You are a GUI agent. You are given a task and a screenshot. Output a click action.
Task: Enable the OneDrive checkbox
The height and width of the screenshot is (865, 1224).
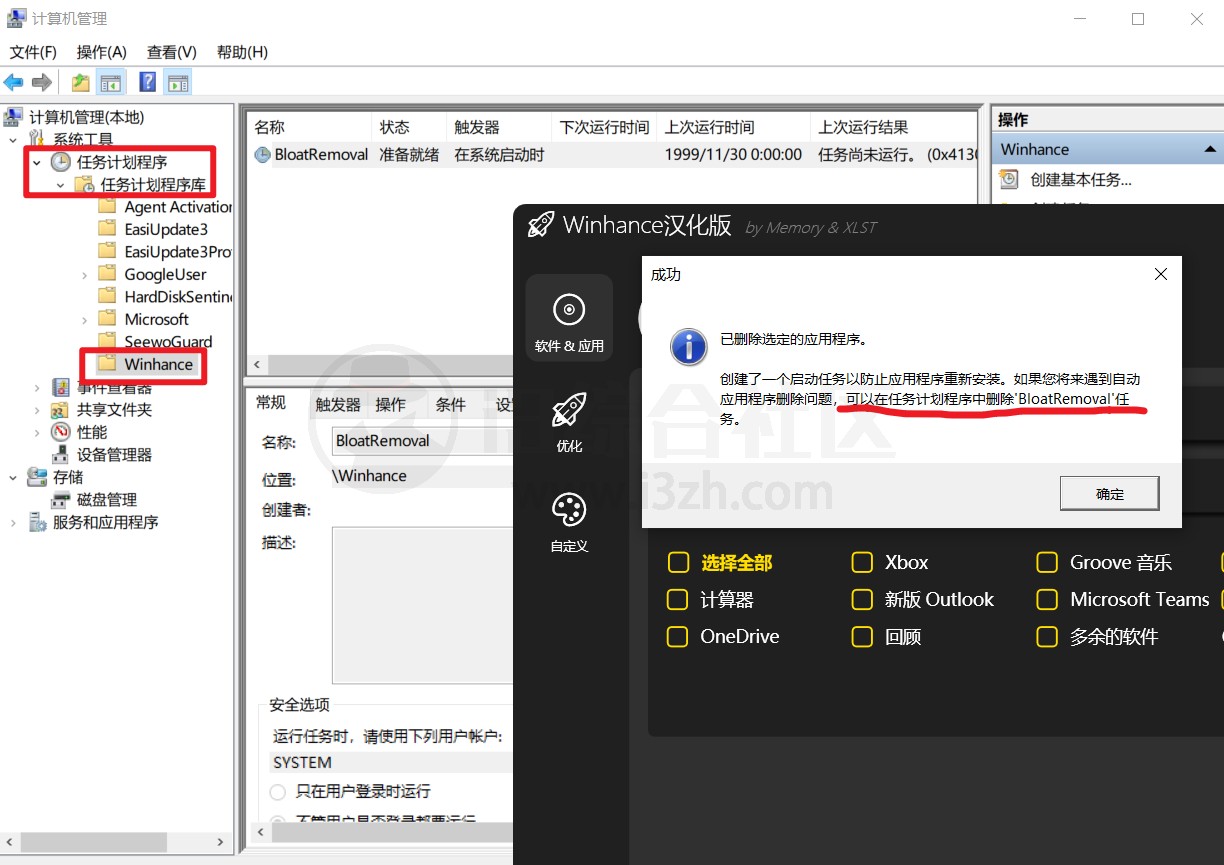tap(677, 636)
